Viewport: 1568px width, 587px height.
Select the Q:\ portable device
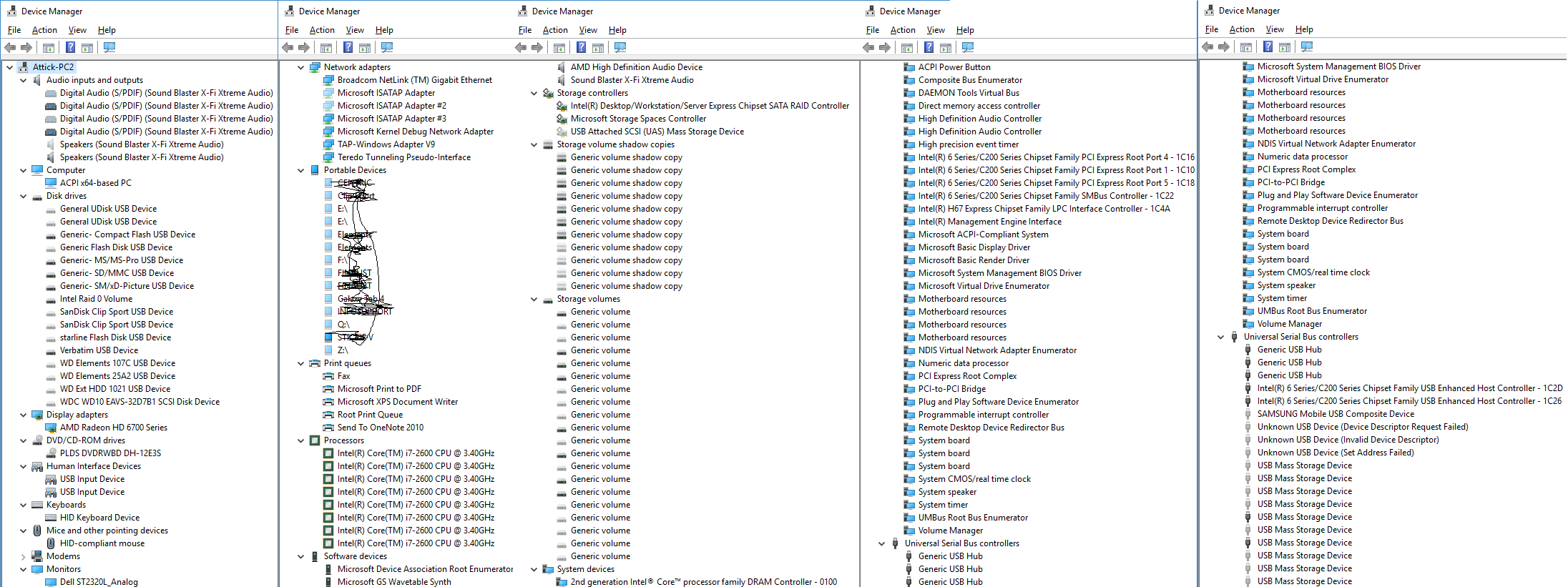tap(343, 325)
